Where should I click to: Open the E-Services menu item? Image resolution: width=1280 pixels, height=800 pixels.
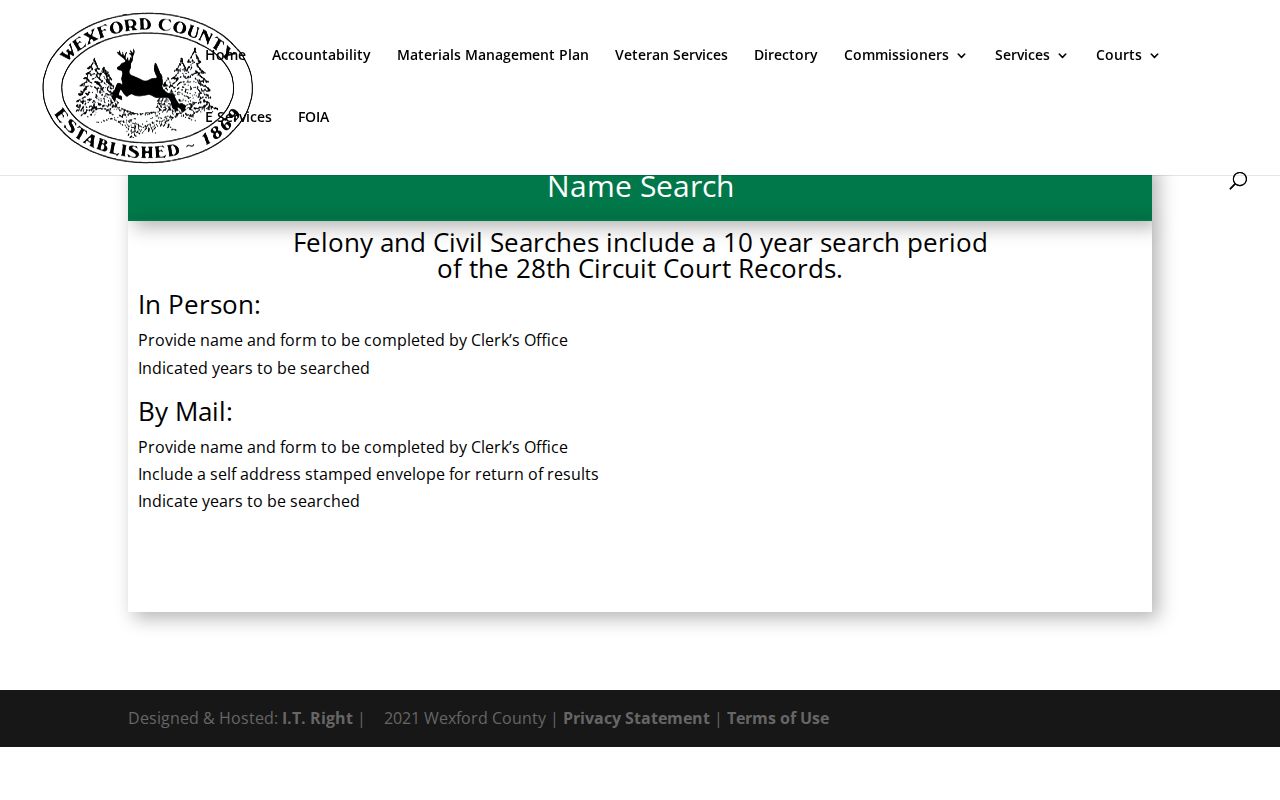click(x=238, y=117)
